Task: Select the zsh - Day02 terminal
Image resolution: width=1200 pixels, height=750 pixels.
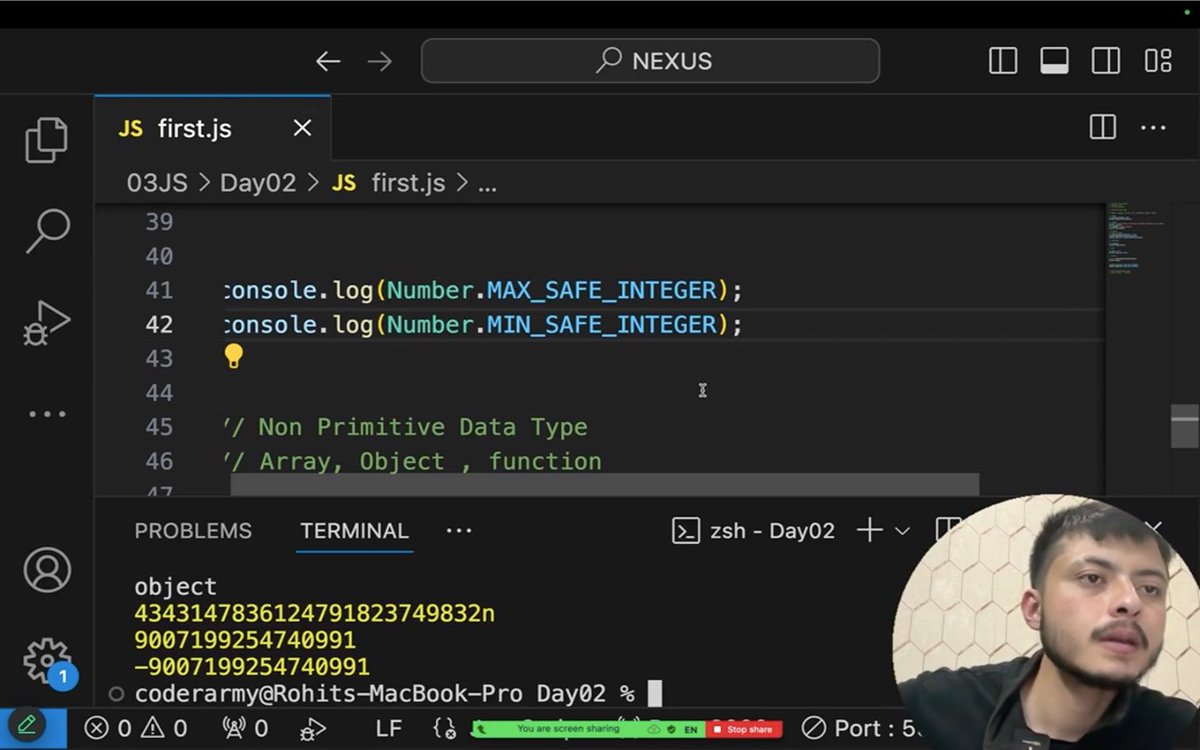Action: tap(753, 531)
